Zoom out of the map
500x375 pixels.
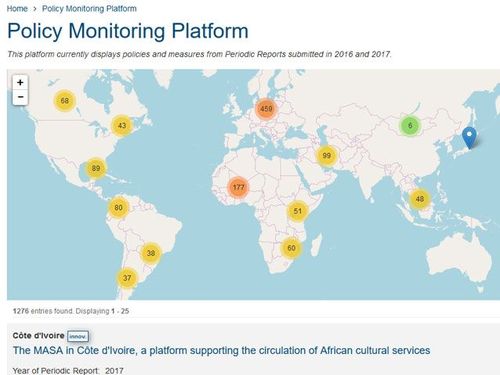20,97
